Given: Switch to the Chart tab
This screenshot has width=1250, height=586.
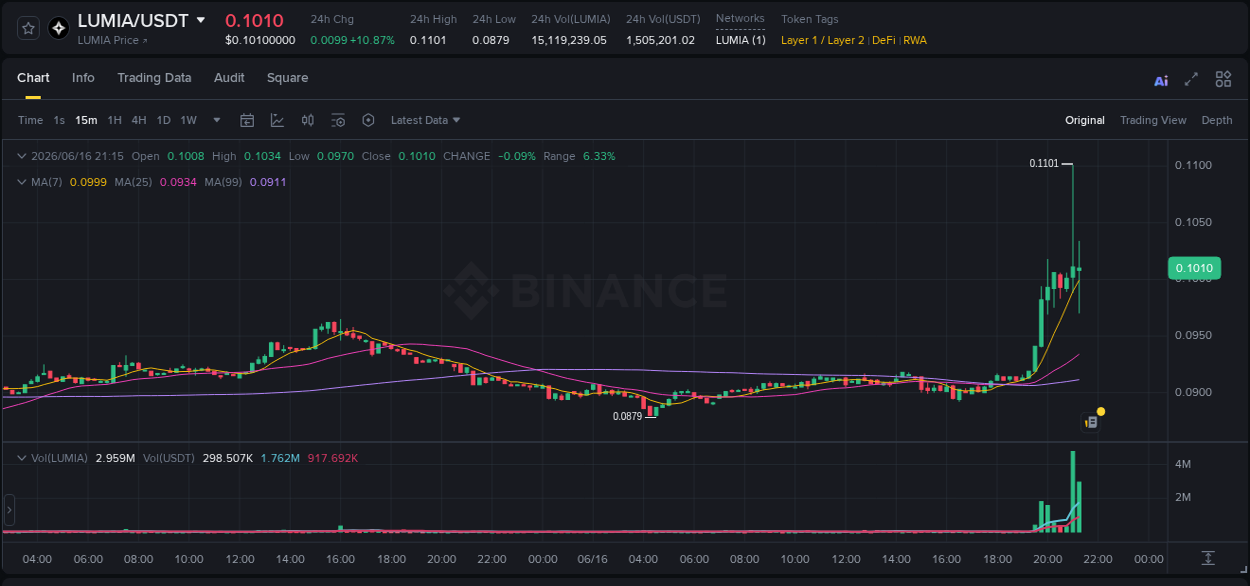Looking at the screenshot, I should (x=33, y=78).
